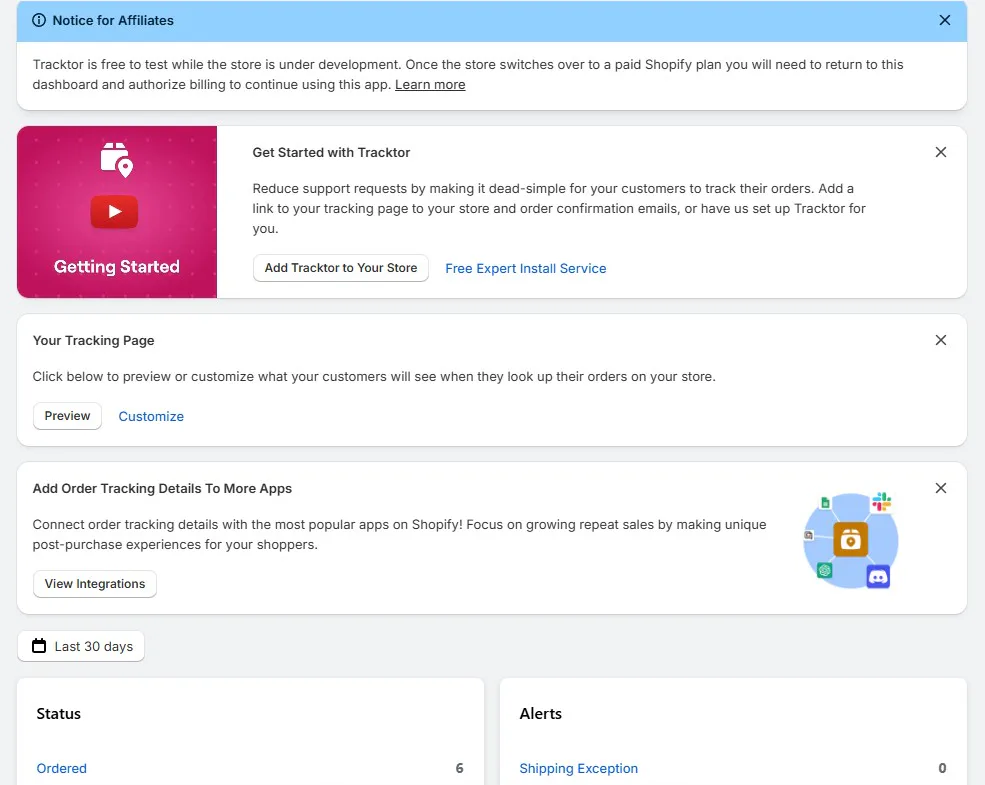Image resolution: width=985 pixels, height=785 pixels.
Task: Click the Getting Started caption on thumbnail
Action: pos(117,267)
